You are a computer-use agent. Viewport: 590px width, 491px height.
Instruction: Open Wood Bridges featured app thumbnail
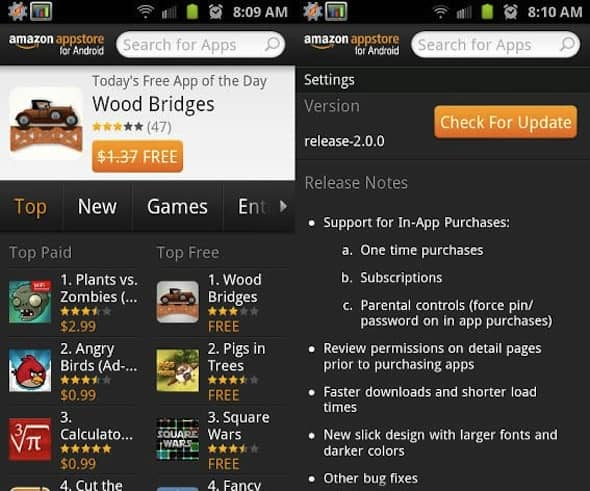[x=46, y=124]
